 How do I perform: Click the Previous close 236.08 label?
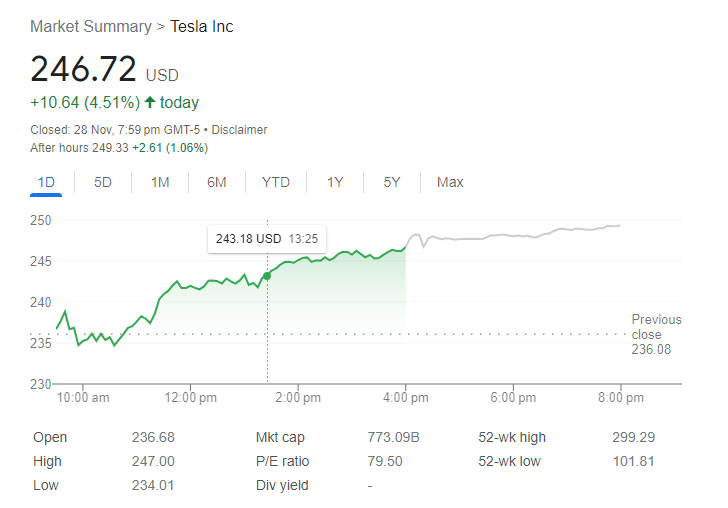click(x=656, y=334)
